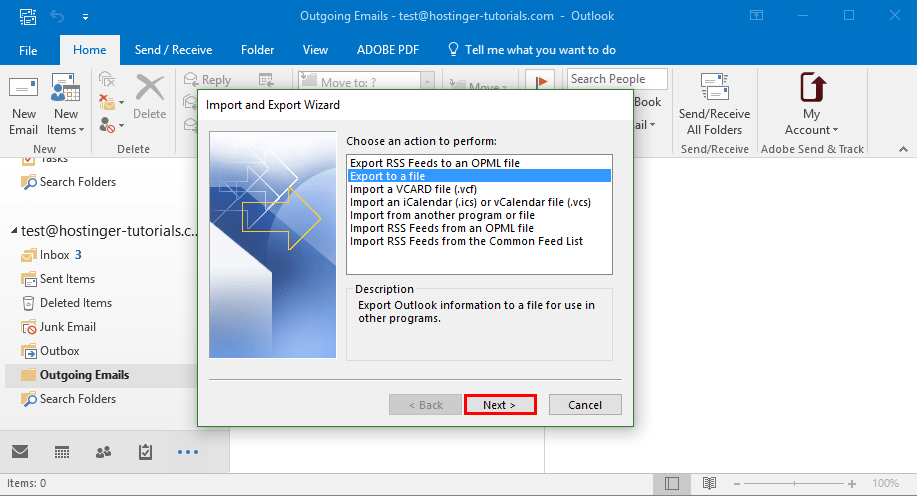This screenshot has width=917, height=496.
Task: Select Export RSS Feeds to an OPML file
Action: point(479,163)
